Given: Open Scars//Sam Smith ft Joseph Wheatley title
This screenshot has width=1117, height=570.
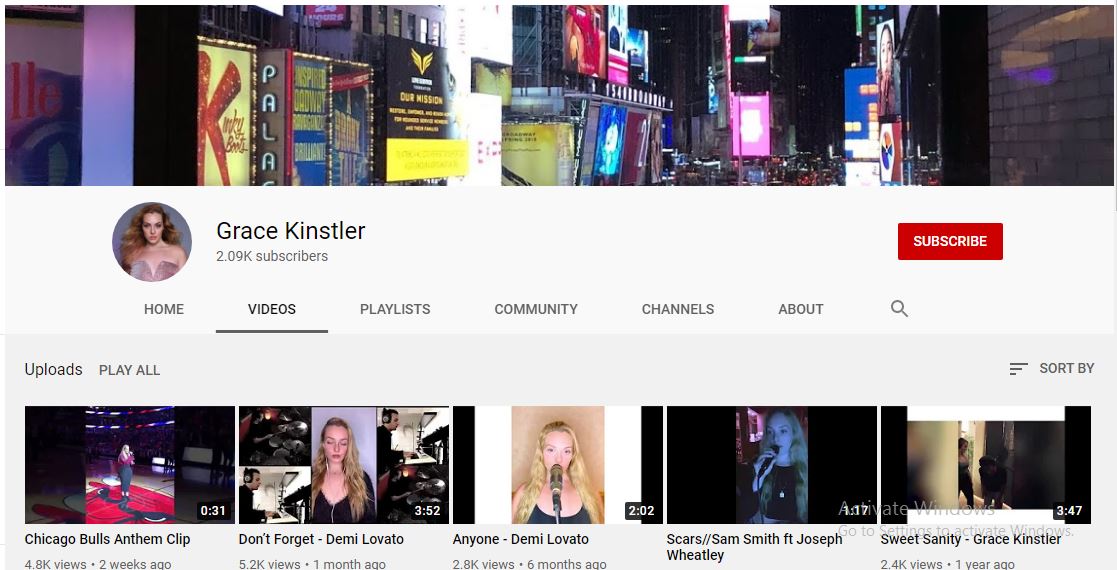Looking at the screenshot, I should coord(754,547).
